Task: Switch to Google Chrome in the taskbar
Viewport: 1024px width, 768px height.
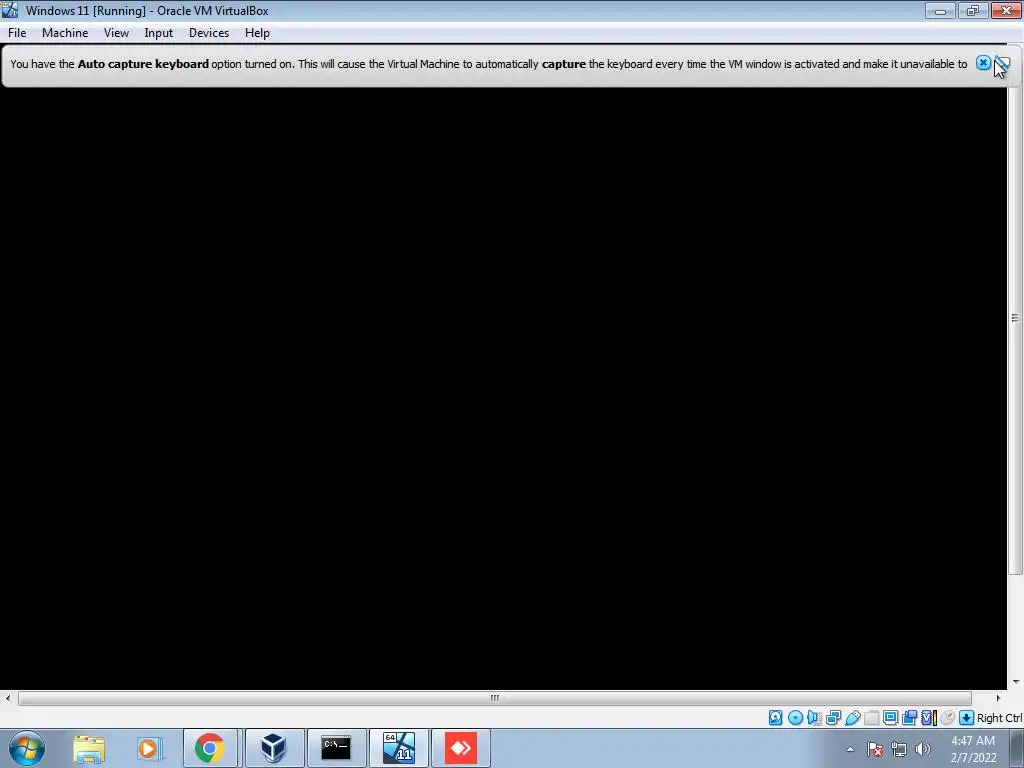Action: click(x=210, y=748)
